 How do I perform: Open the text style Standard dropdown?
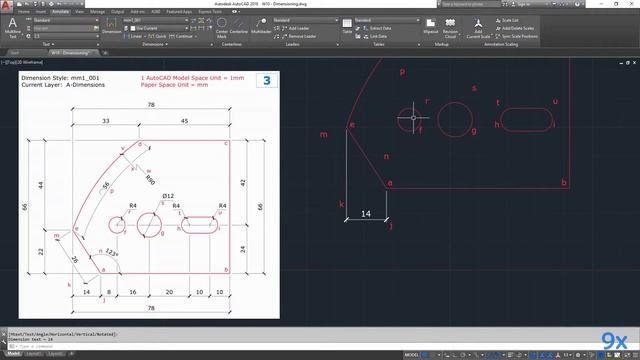click(x=66, y=20)
